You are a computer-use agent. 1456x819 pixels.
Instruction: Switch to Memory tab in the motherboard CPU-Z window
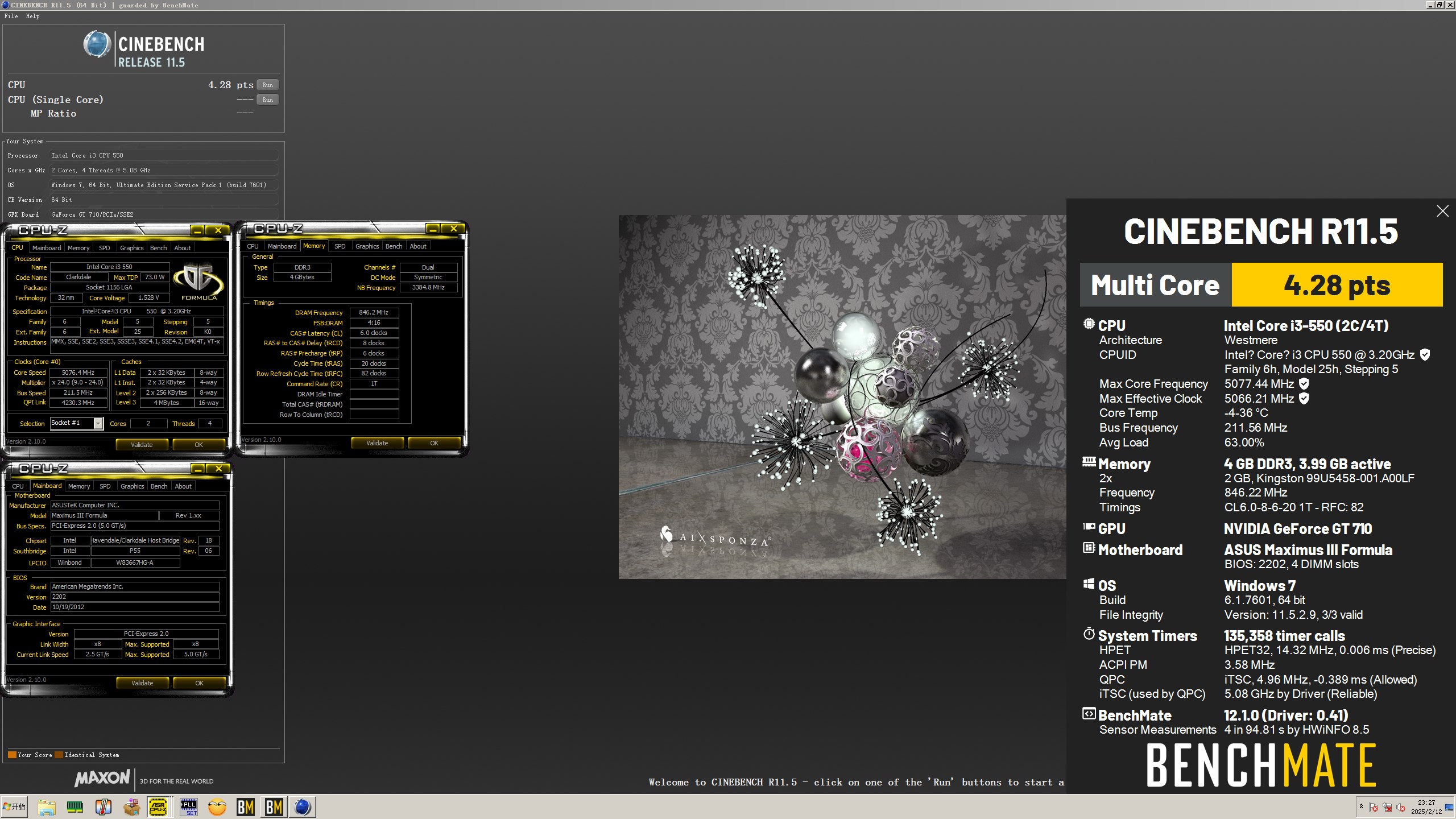pyautogui.click(x=79, y=486)
